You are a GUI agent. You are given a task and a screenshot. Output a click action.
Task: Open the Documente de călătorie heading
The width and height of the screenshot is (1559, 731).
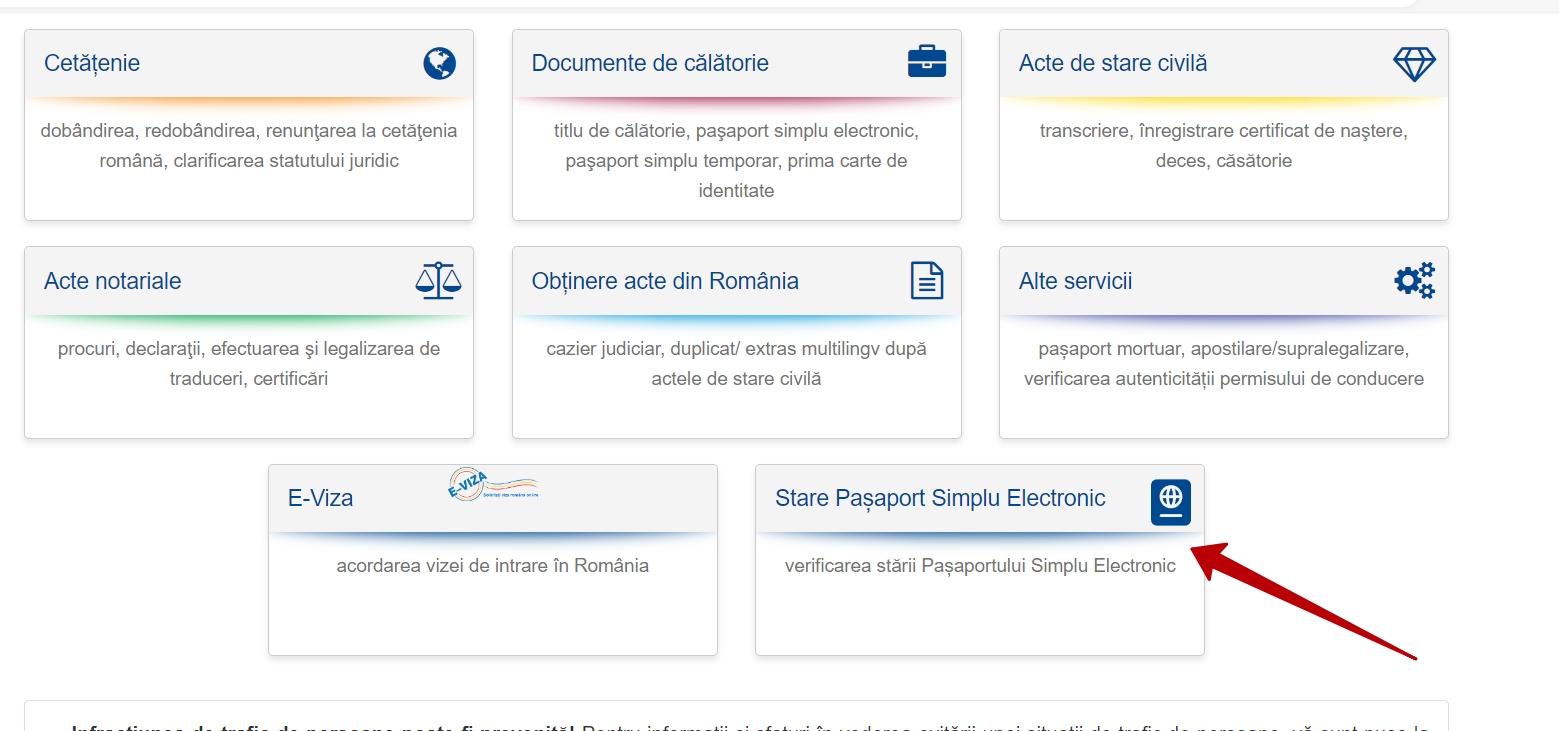pos(650,63)
